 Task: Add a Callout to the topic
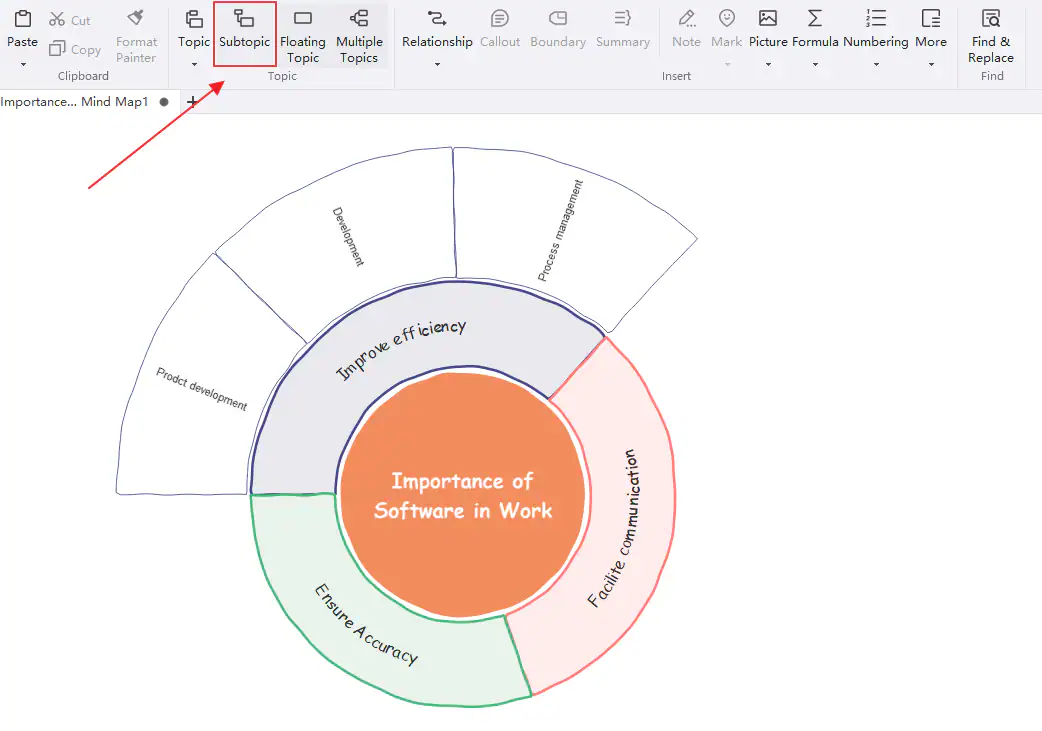tap(500, 30)
